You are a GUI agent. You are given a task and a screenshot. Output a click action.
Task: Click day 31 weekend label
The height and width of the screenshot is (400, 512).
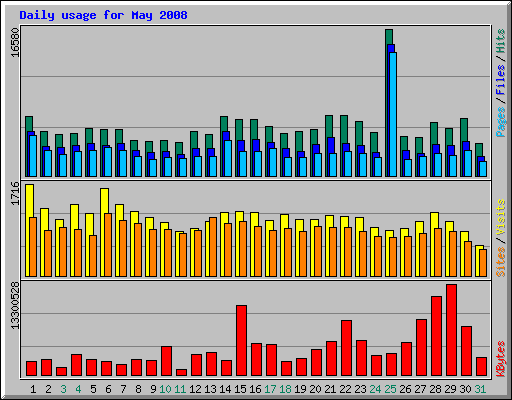480,389
